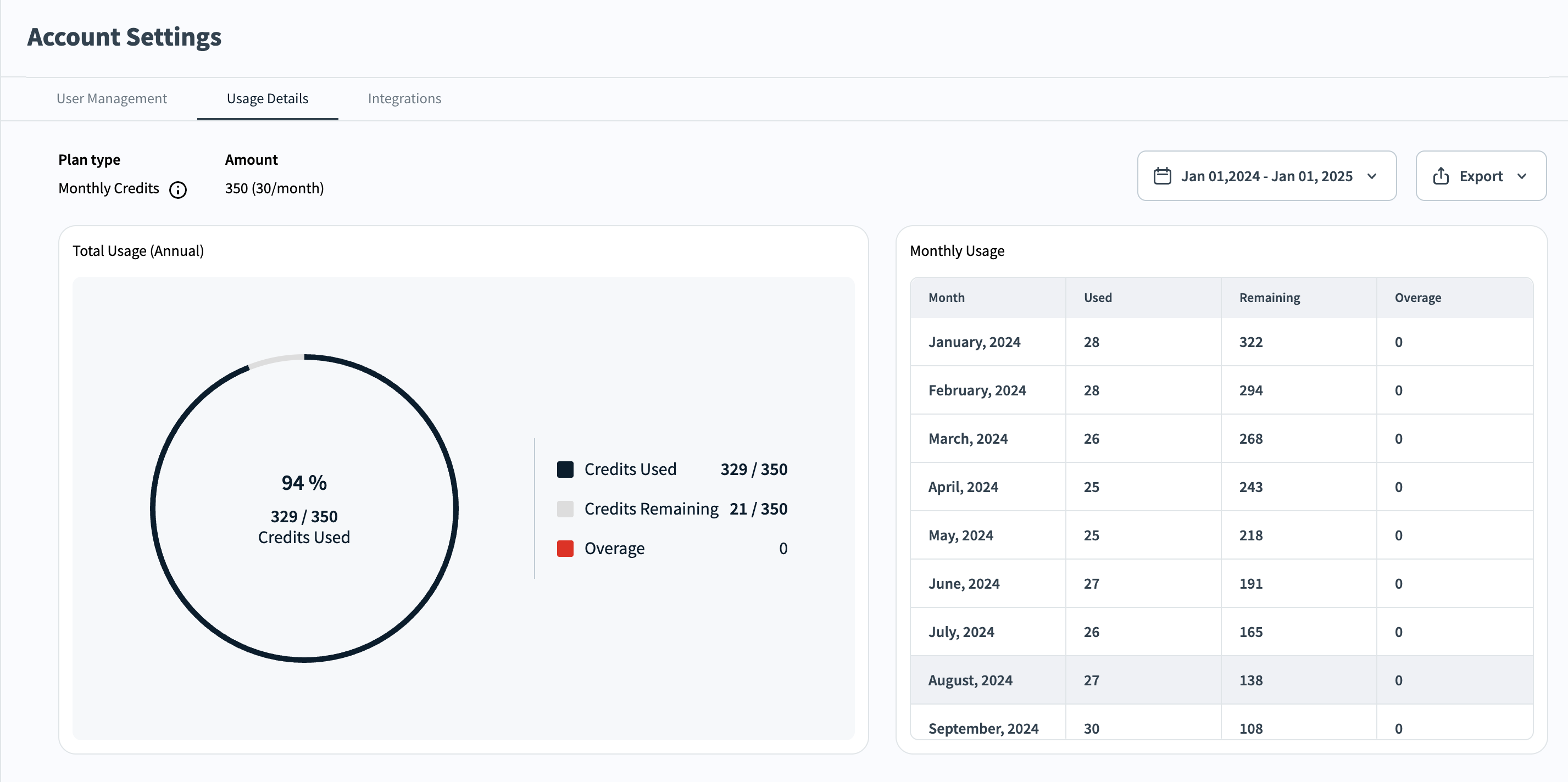The width and height of the screenshot is (1568, 782).
Task: Click the Overage column header
Action: click(x=1417, y=298)
